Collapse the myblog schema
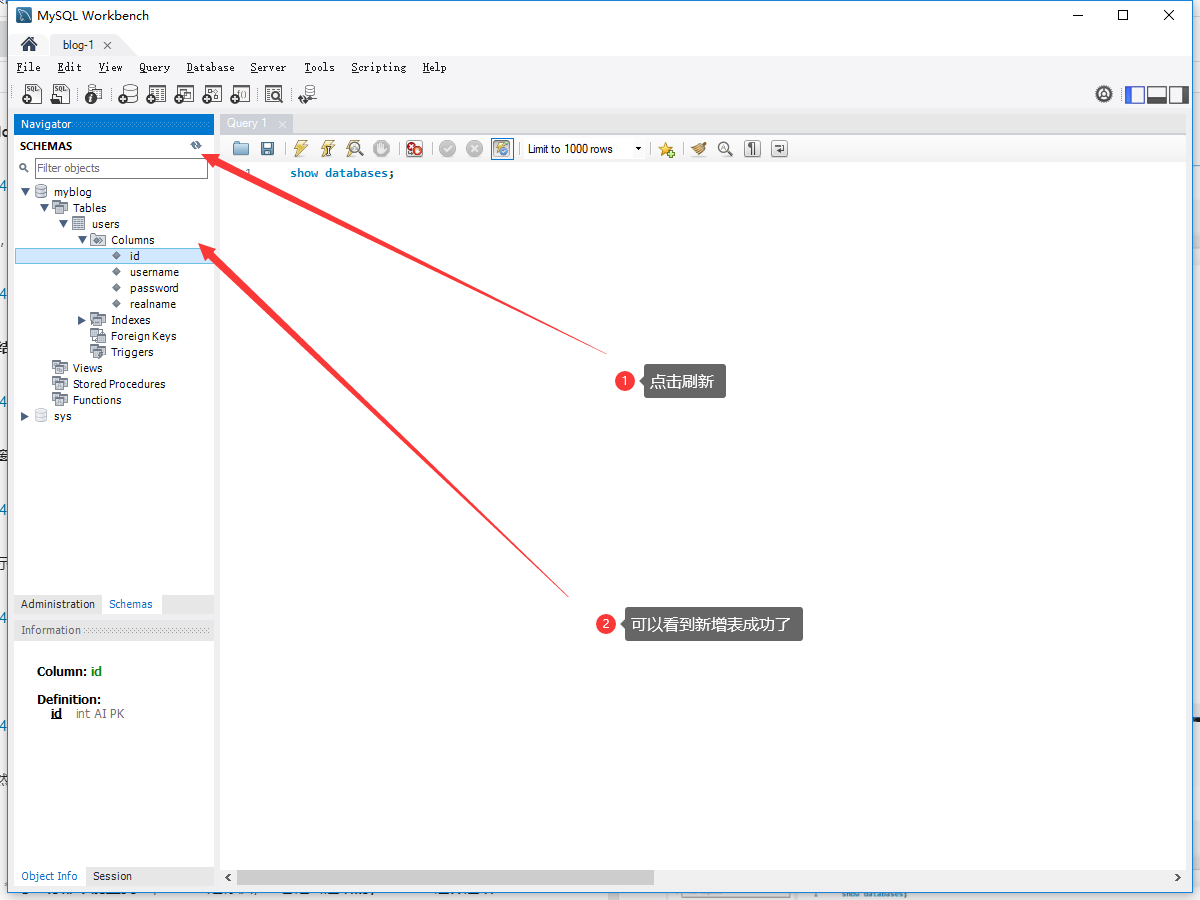The image size is (1200, 900). point(26,192)
